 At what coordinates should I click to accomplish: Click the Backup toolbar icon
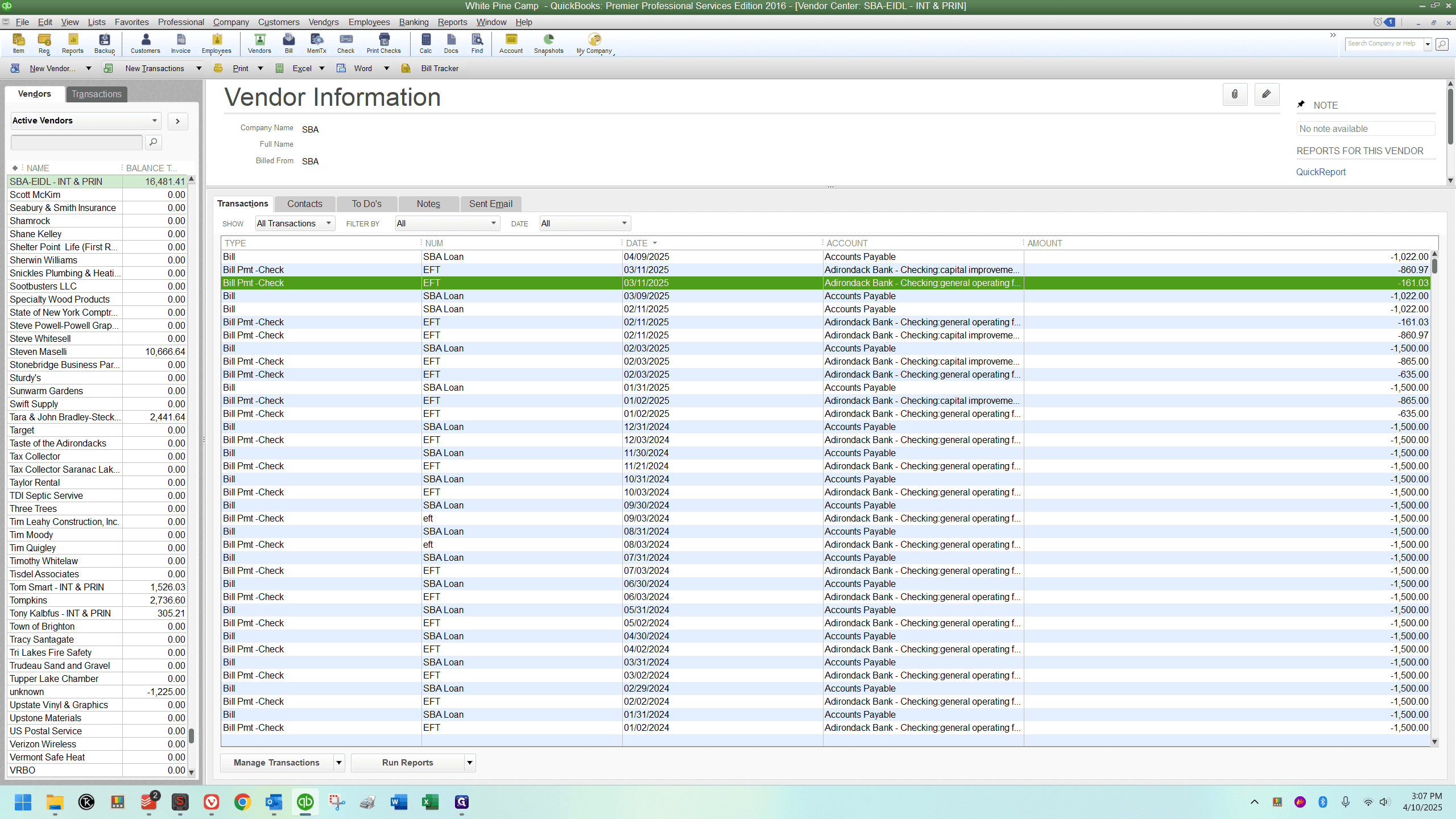(105, 43)
